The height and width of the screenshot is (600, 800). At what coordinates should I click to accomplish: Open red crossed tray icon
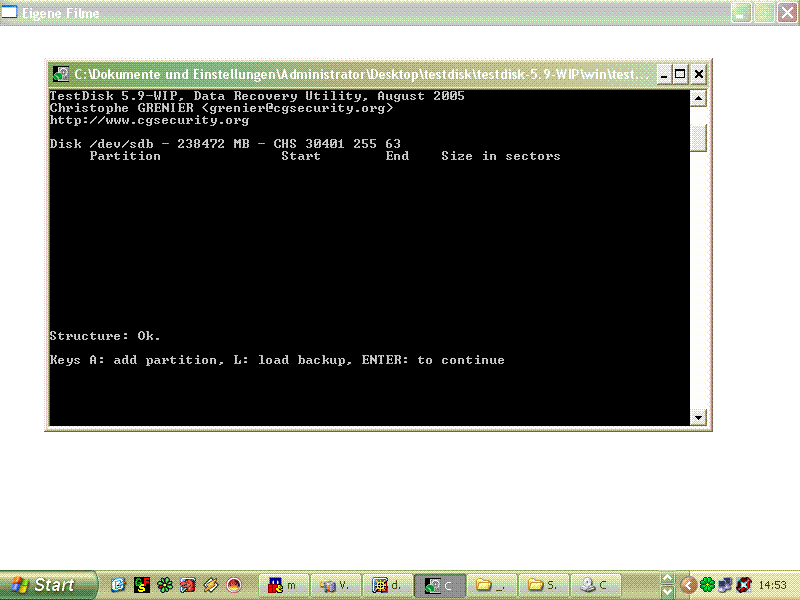744,585
